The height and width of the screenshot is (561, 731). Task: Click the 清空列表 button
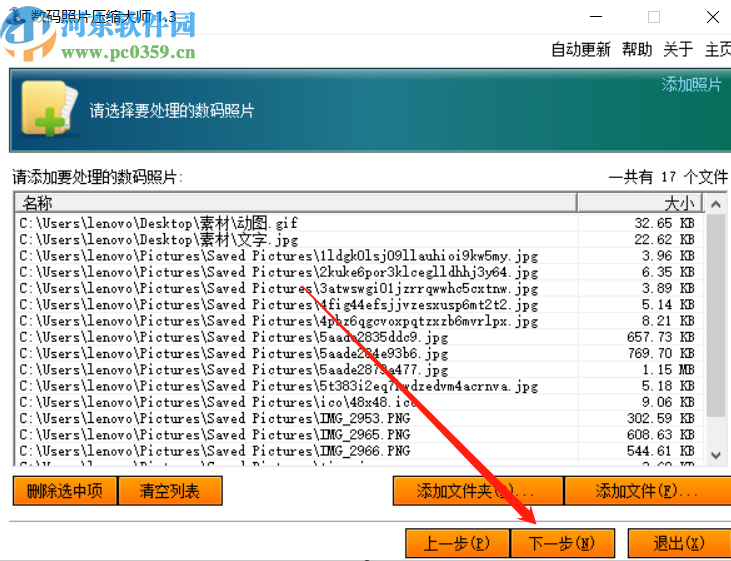170,491
